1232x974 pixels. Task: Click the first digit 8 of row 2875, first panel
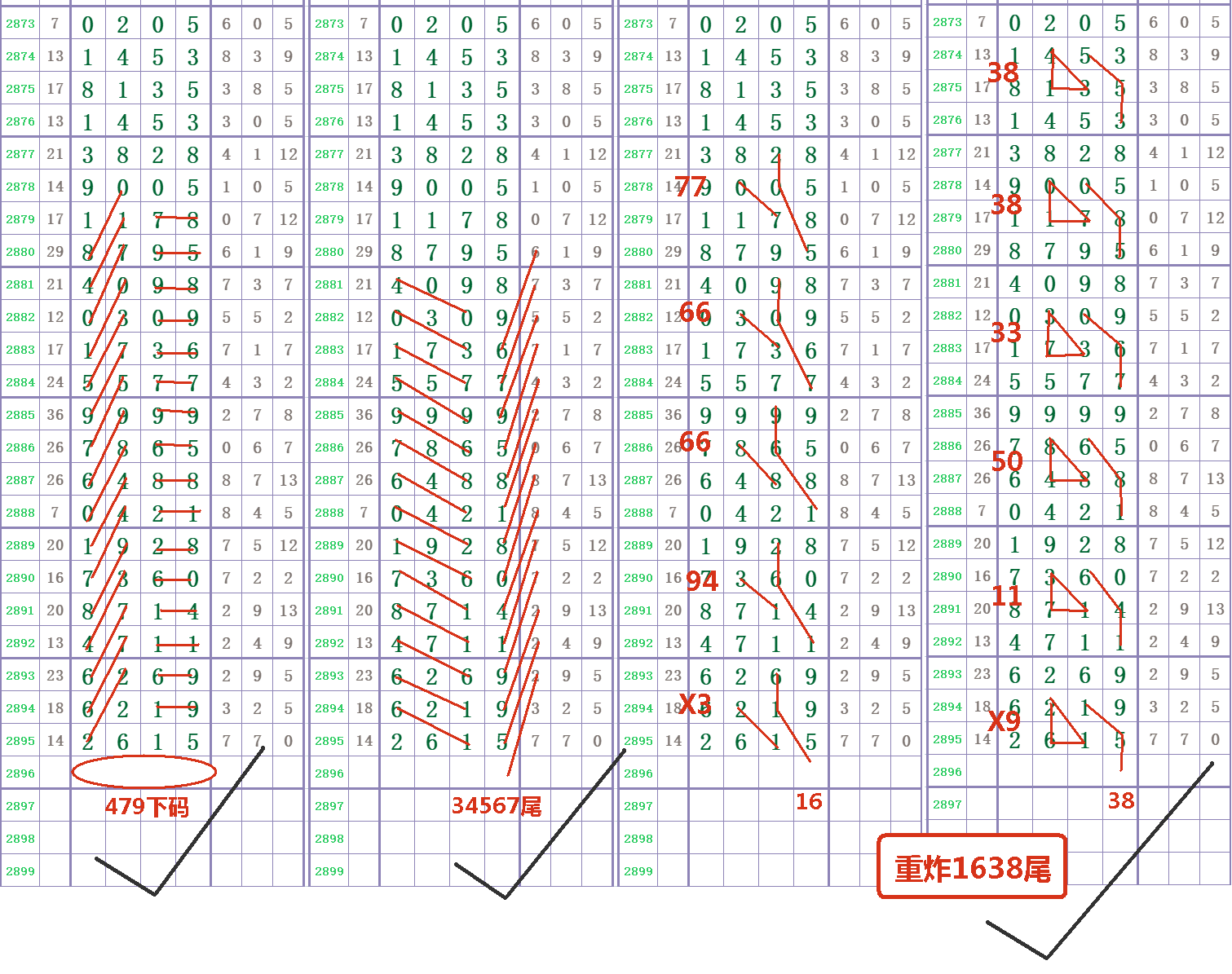point(88,90)
